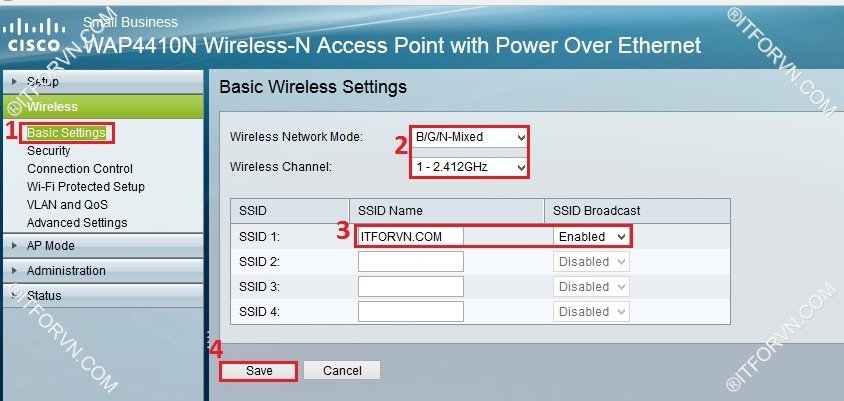
Task: Expand the AP Mode section
Action: pyautogui.click(x=50, y=245)
